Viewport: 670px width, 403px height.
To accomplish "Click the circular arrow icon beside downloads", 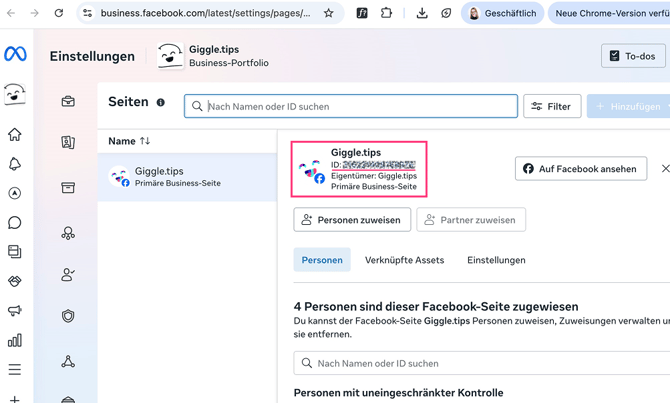I will tap(446, 13).
